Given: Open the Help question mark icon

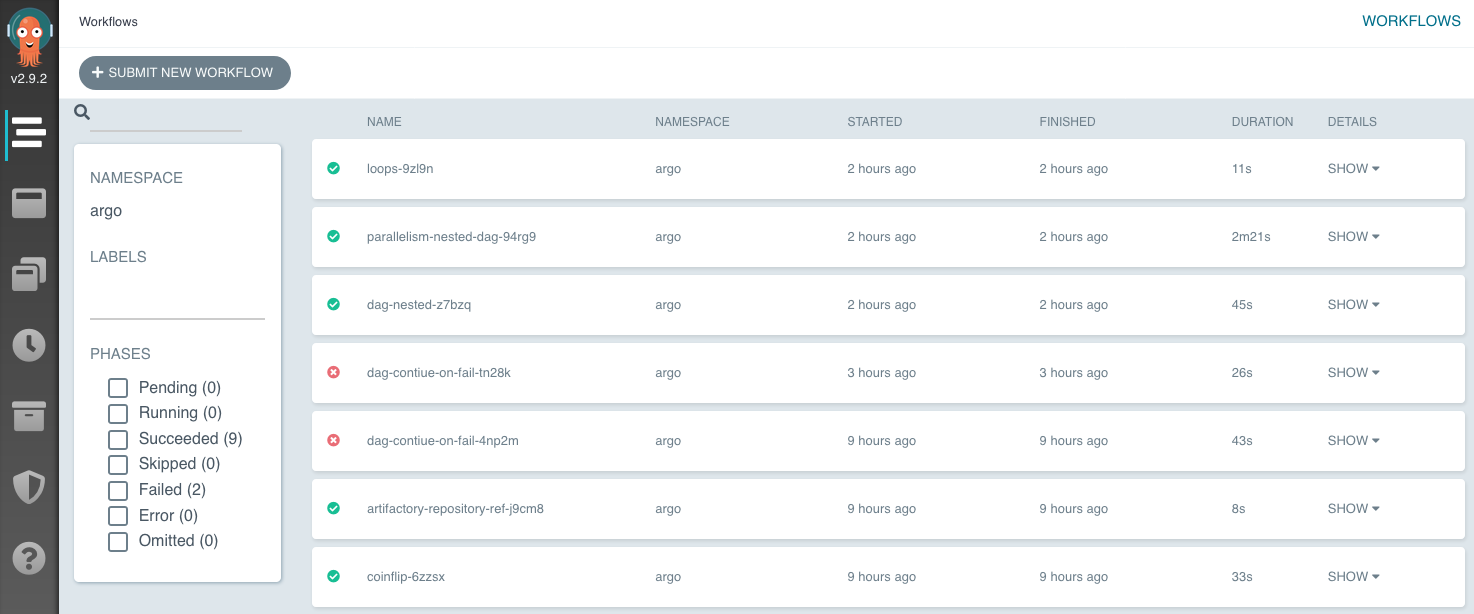Looking at the screenshot, I should [29, 558].
